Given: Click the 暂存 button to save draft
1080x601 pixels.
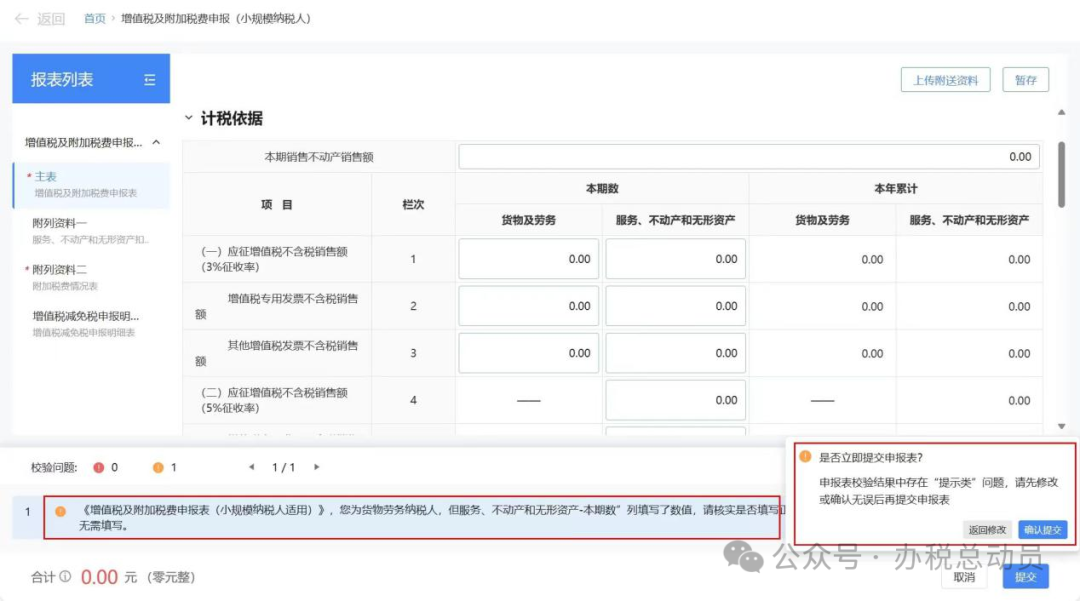Looking at the screenshot, I should click(x=1027, y=80).
